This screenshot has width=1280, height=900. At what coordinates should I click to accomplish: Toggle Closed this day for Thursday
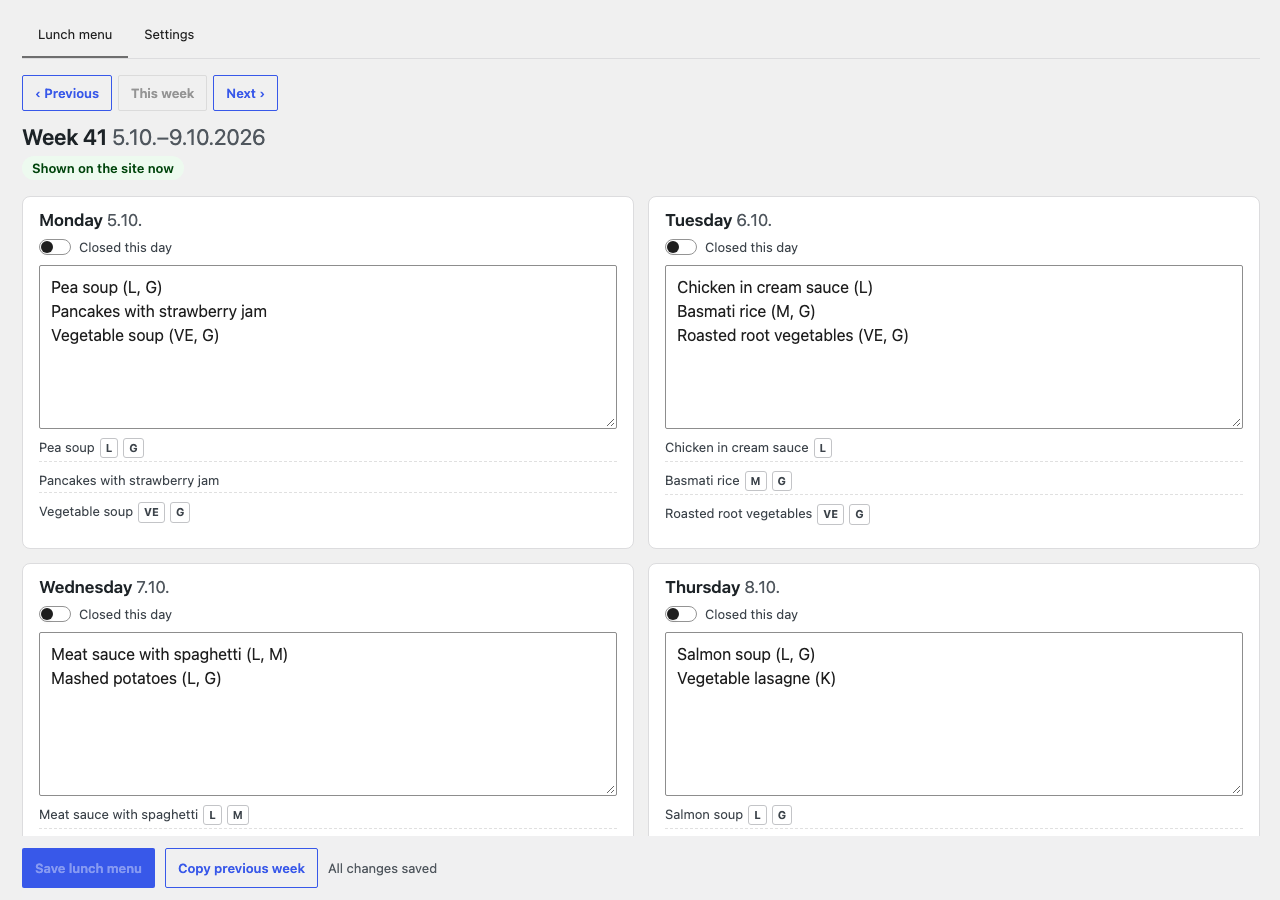click(681, 614)
